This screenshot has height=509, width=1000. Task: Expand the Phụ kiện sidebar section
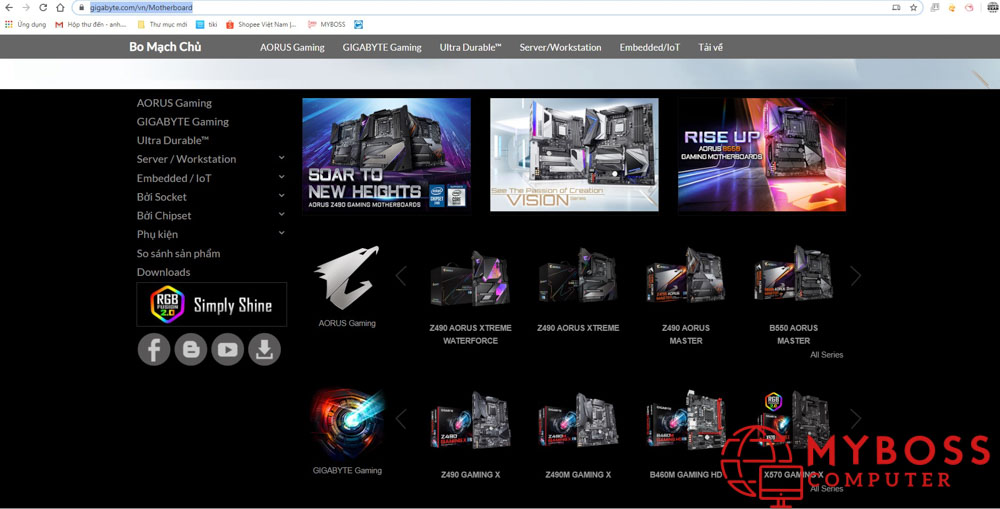[x=281, y=233]
